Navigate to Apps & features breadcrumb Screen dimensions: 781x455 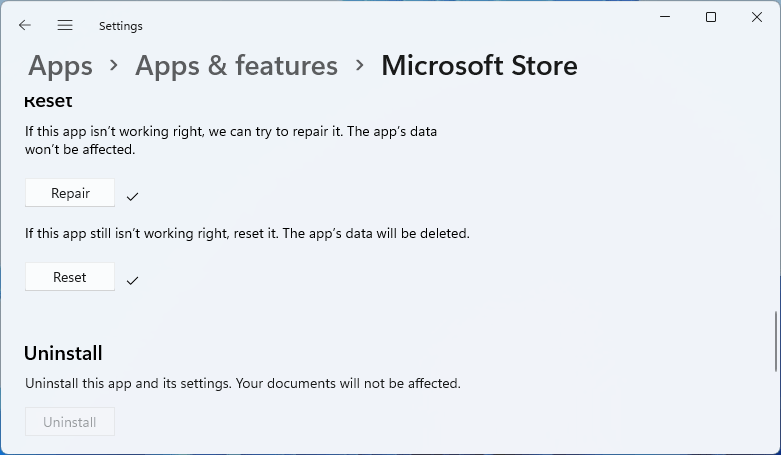pos(236,66)
